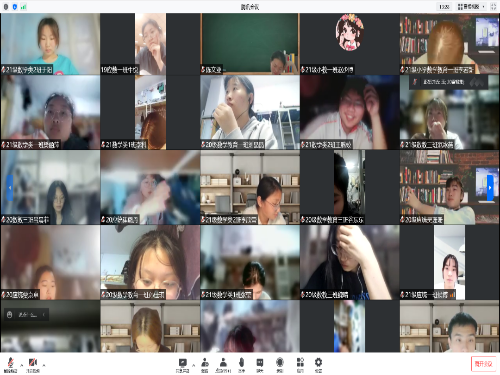Image resolution: width=500 pixels, height=375 pixels.
Task: Show the green network signal status
Action: click(x=24, y=7)
